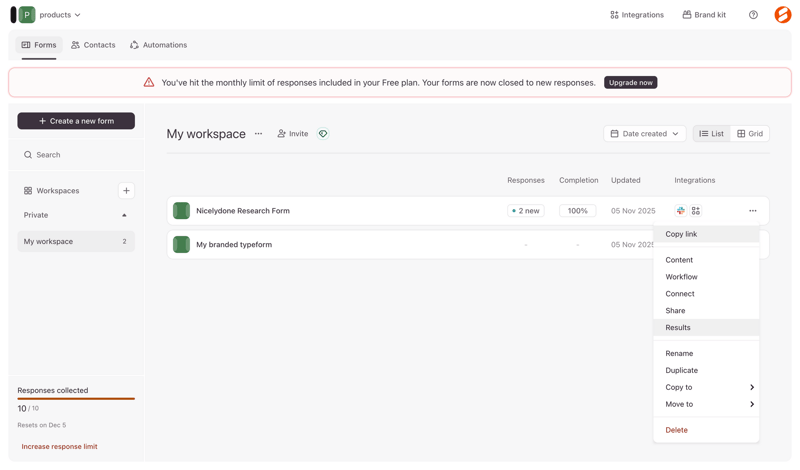Switch to the Automations tab

(158, 45)
